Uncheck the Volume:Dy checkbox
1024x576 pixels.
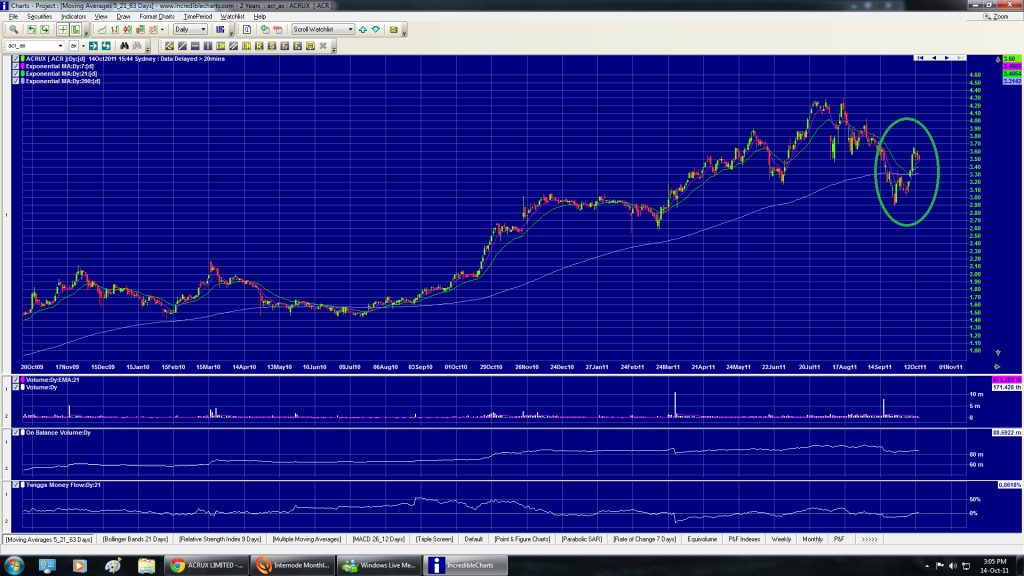16,387
